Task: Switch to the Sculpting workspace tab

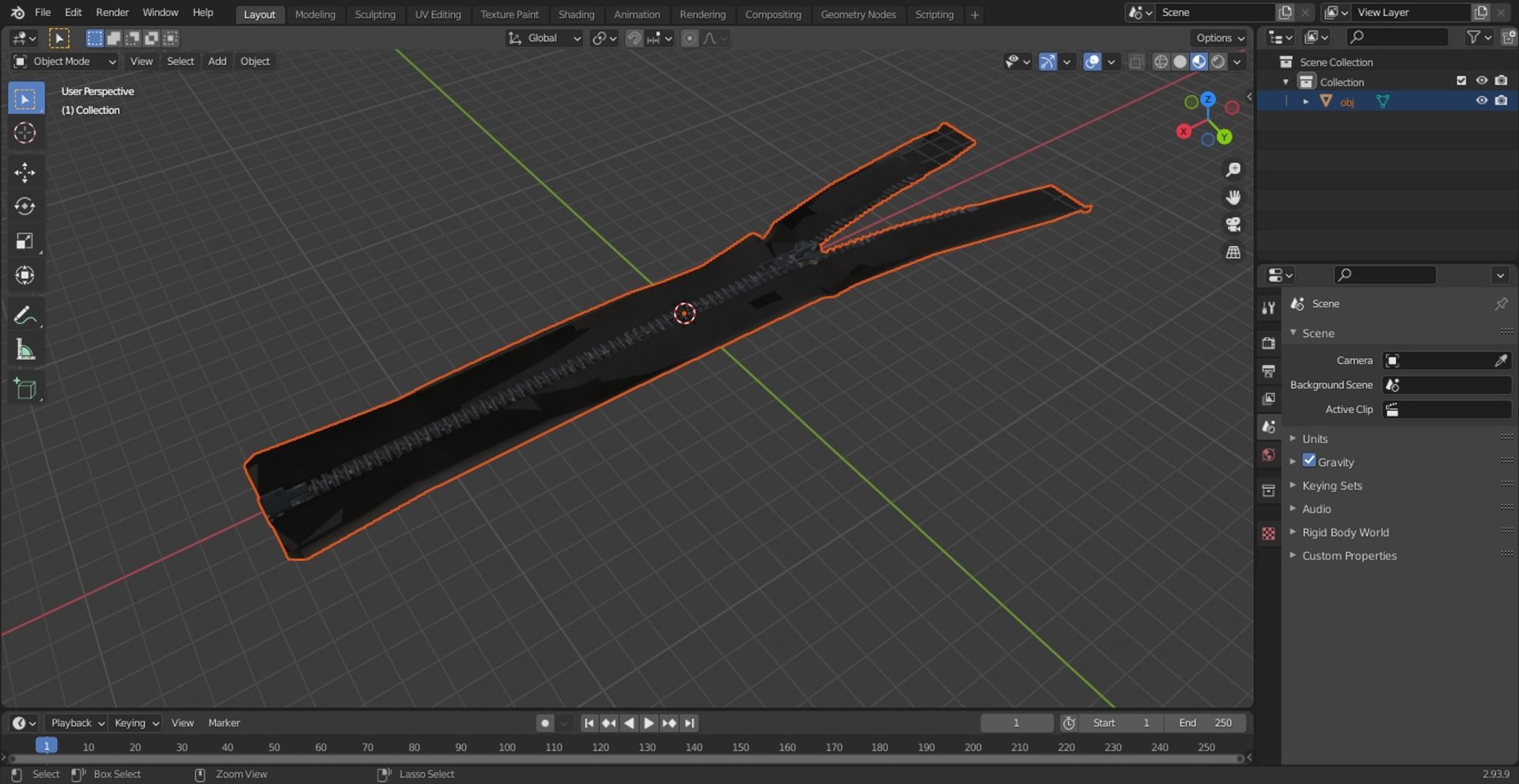Action: click(375, 14)
